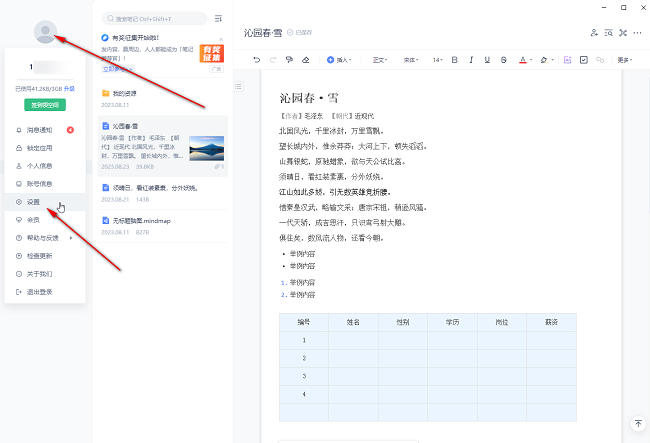Click the purple toolbar icon beside highlight
This screenshot has height=443, width=650.
(568, 60)
